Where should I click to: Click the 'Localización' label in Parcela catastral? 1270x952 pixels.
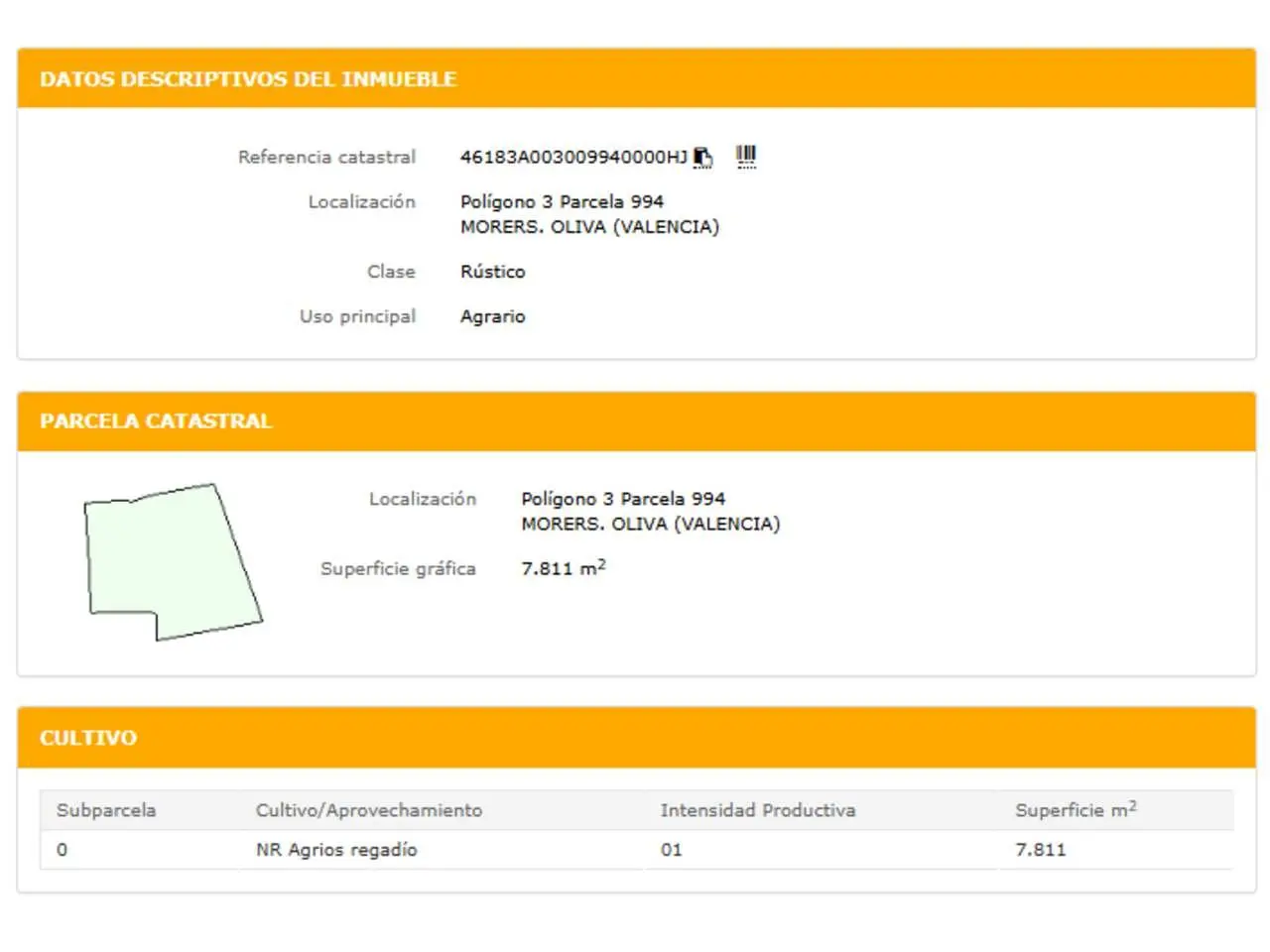click(x=423, y=499)
